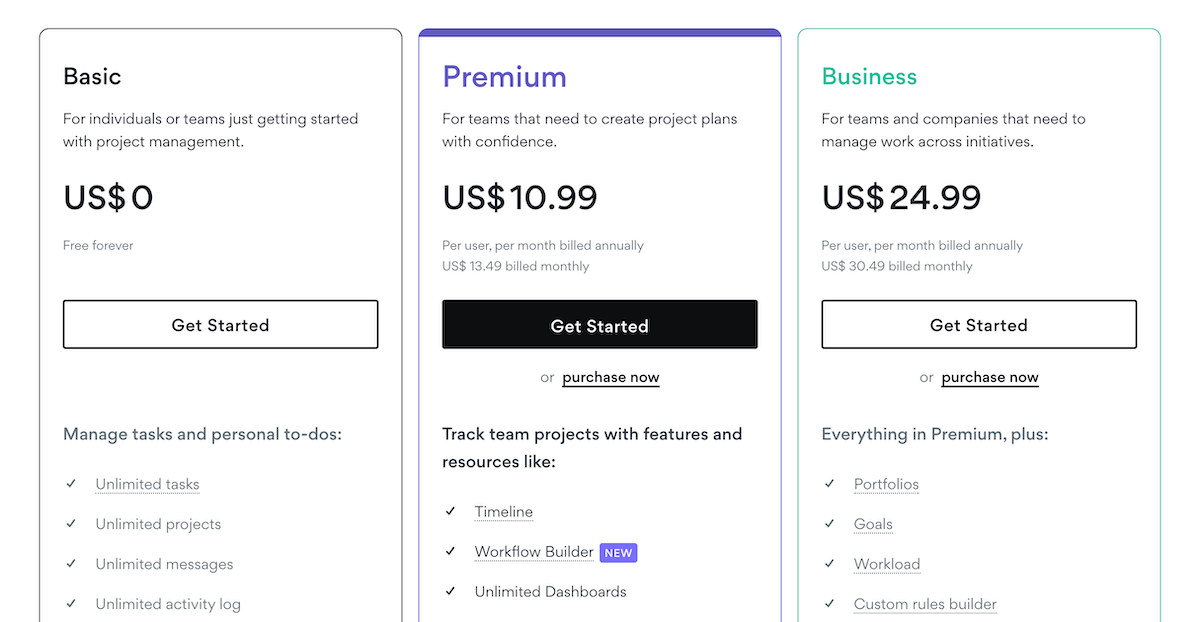
Task: Click the checkmark beside Portfolios
Action: coord(830,484)
